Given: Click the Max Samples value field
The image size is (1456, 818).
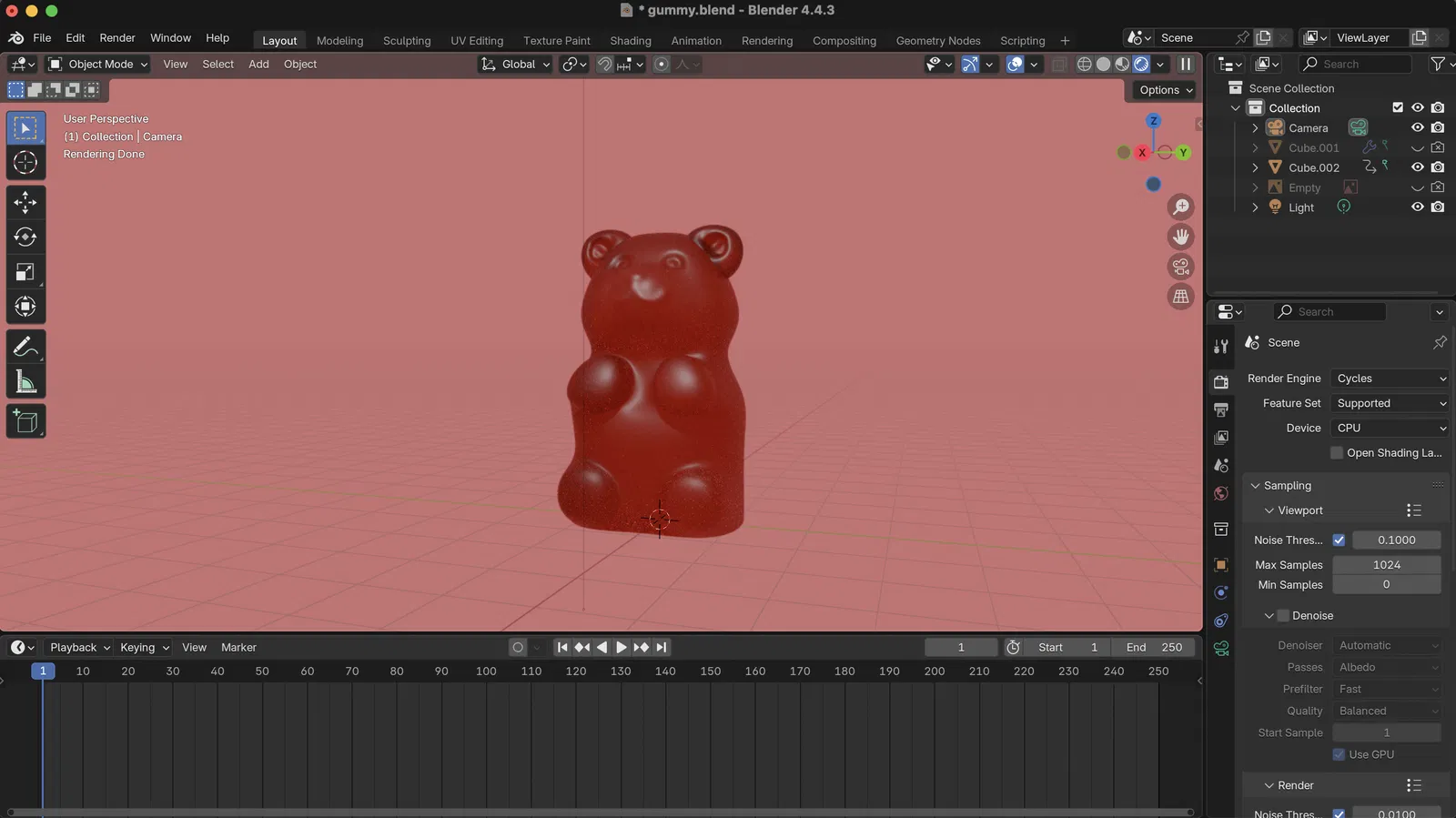Looking at the screenshot, I should pyautogui.click(x=1386, y=565).
